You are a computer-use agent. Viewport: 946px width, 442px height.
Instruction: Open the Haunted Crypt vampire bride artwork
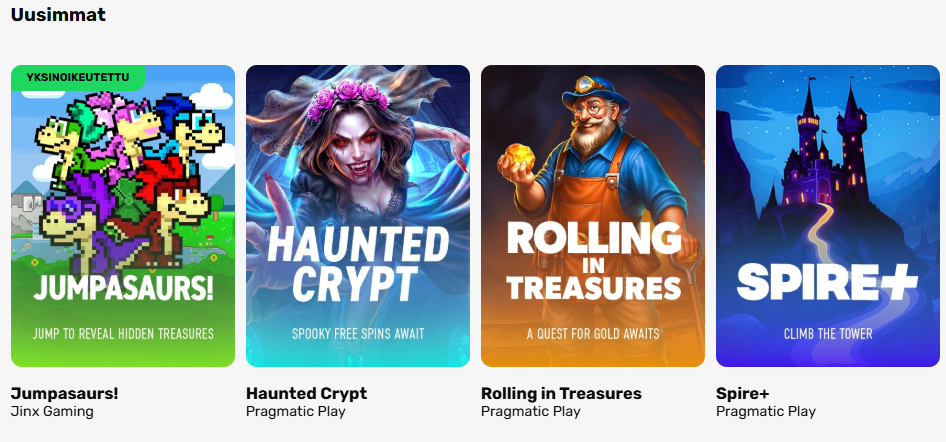358,216
